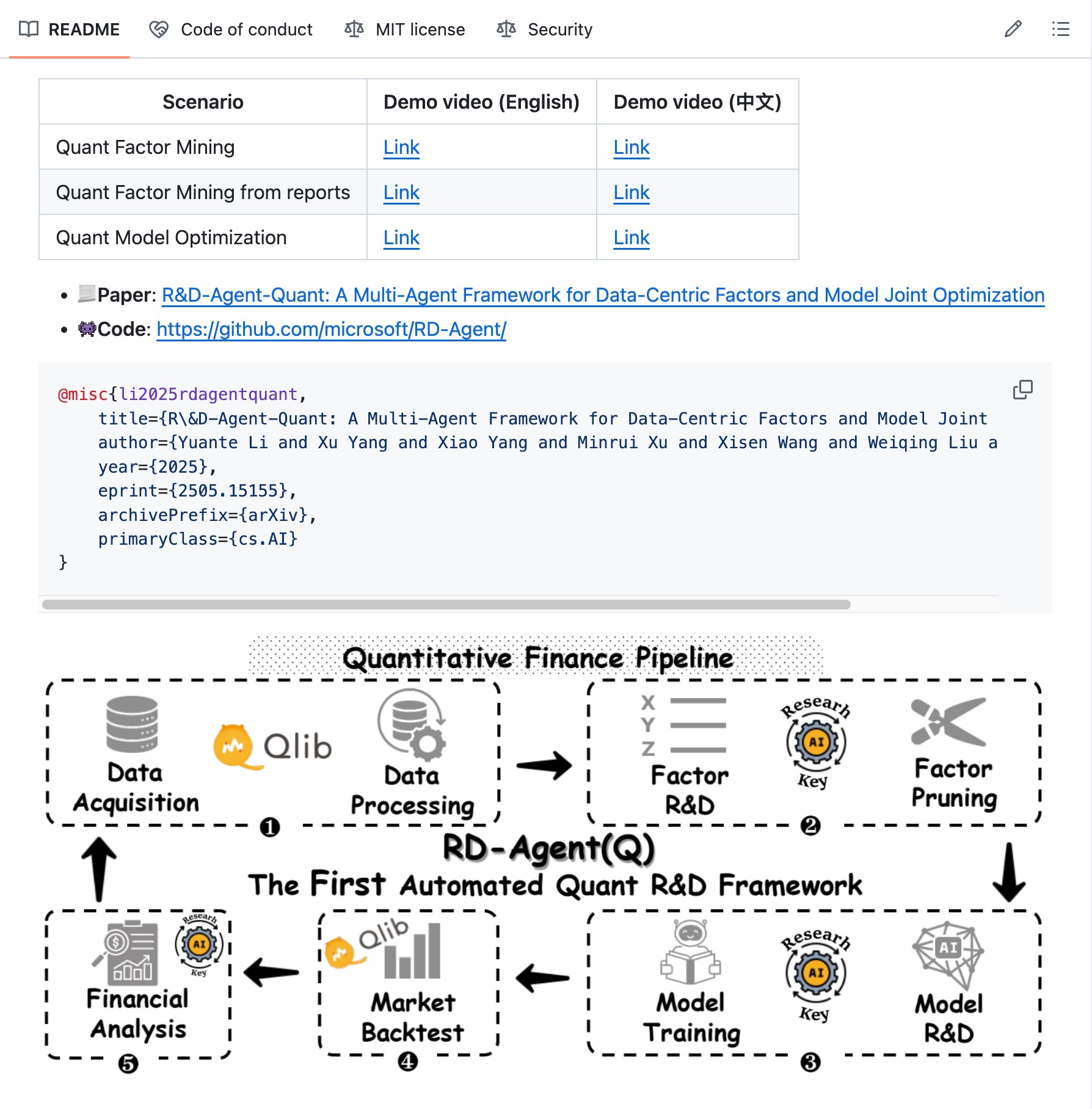Switch to the Code of conduct tab
Screen dimensions: 1092x1109
coord(246,29)
